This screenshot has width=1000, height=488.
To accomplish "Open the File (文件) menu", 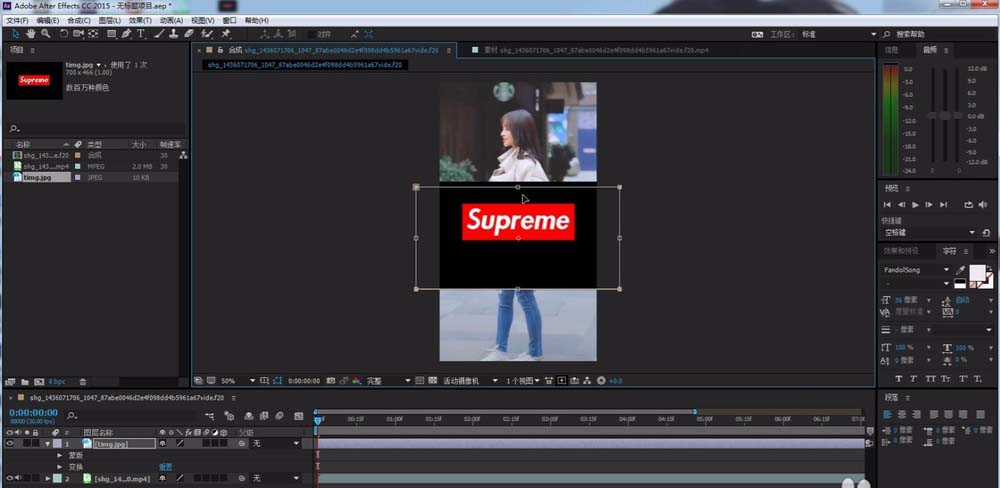I will [x=17, y=20].
